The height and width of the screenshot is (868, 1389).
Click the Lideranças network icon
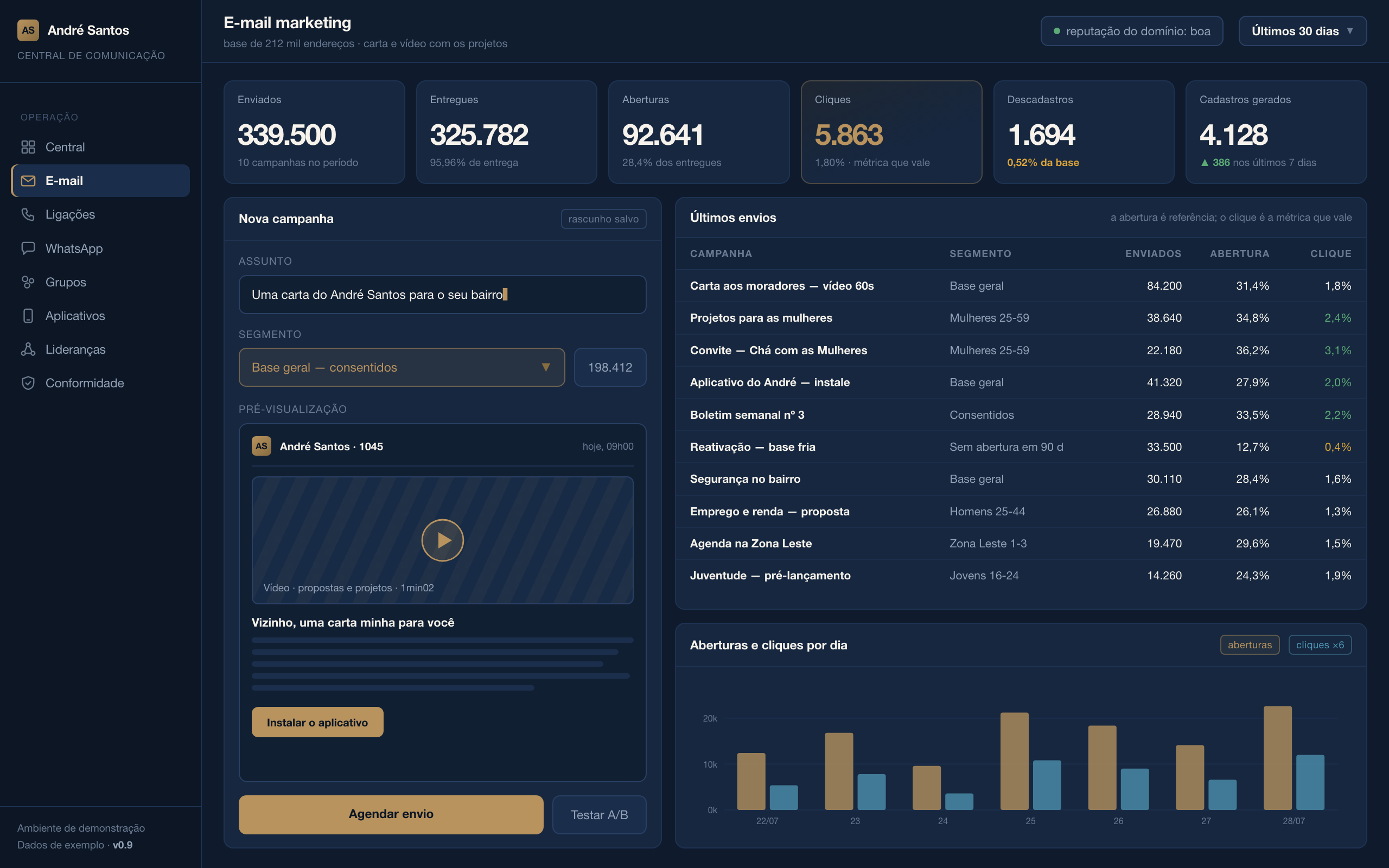coord(28,349)
